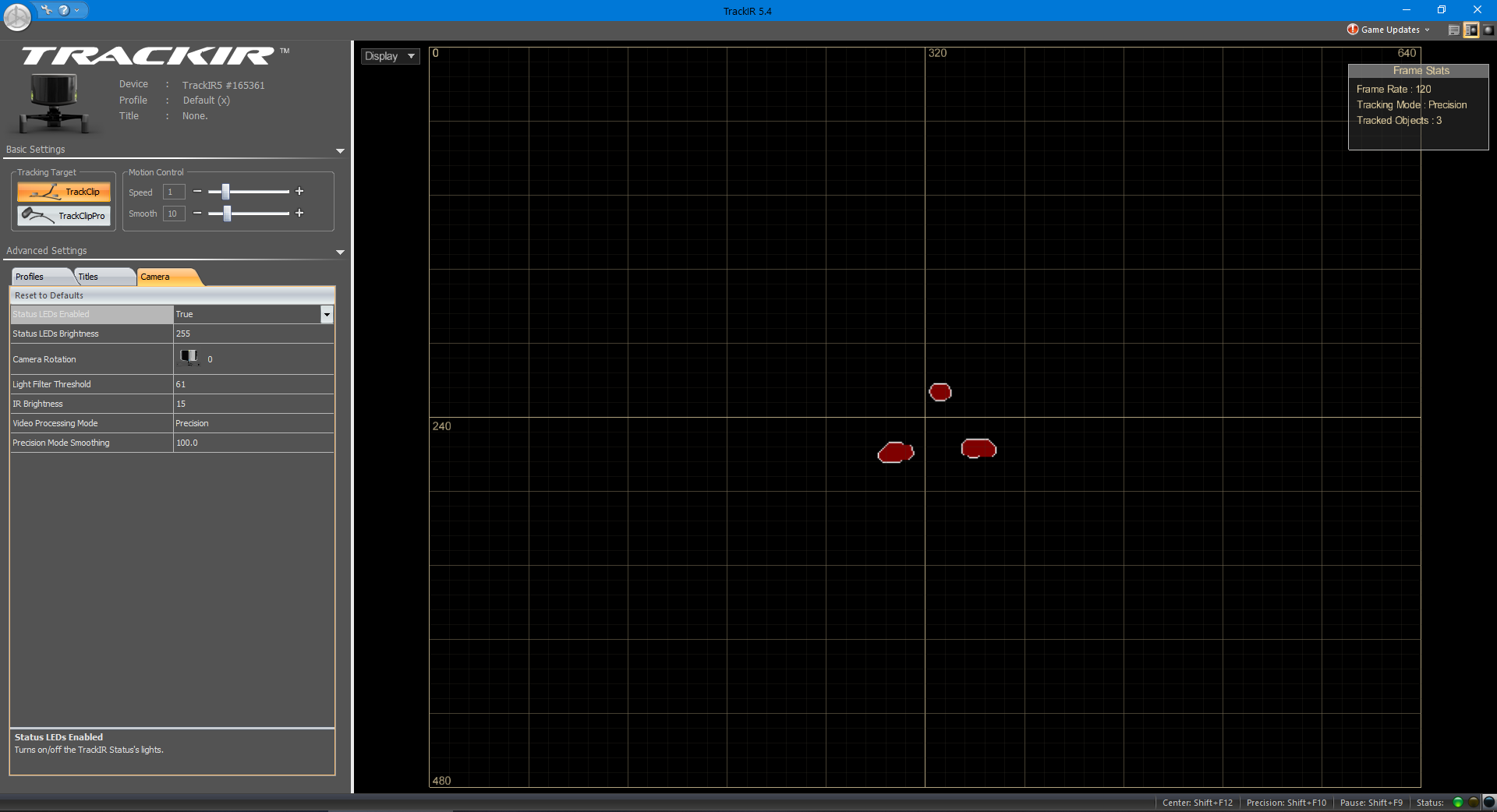
Task: Select the IR Brightness label
Action: [37, 404]
